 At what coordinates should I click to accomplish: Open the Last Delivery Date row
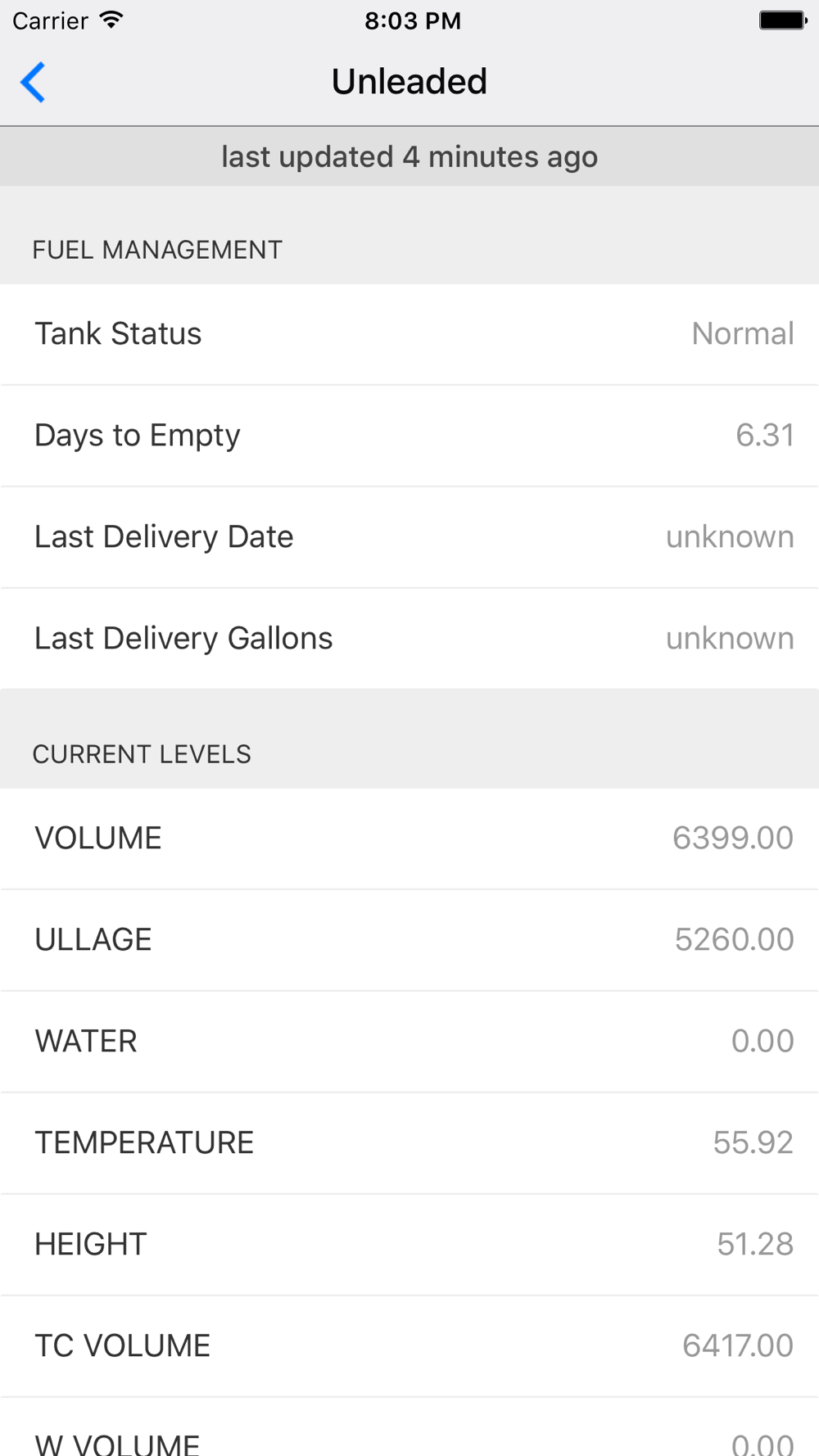(409, 537)
